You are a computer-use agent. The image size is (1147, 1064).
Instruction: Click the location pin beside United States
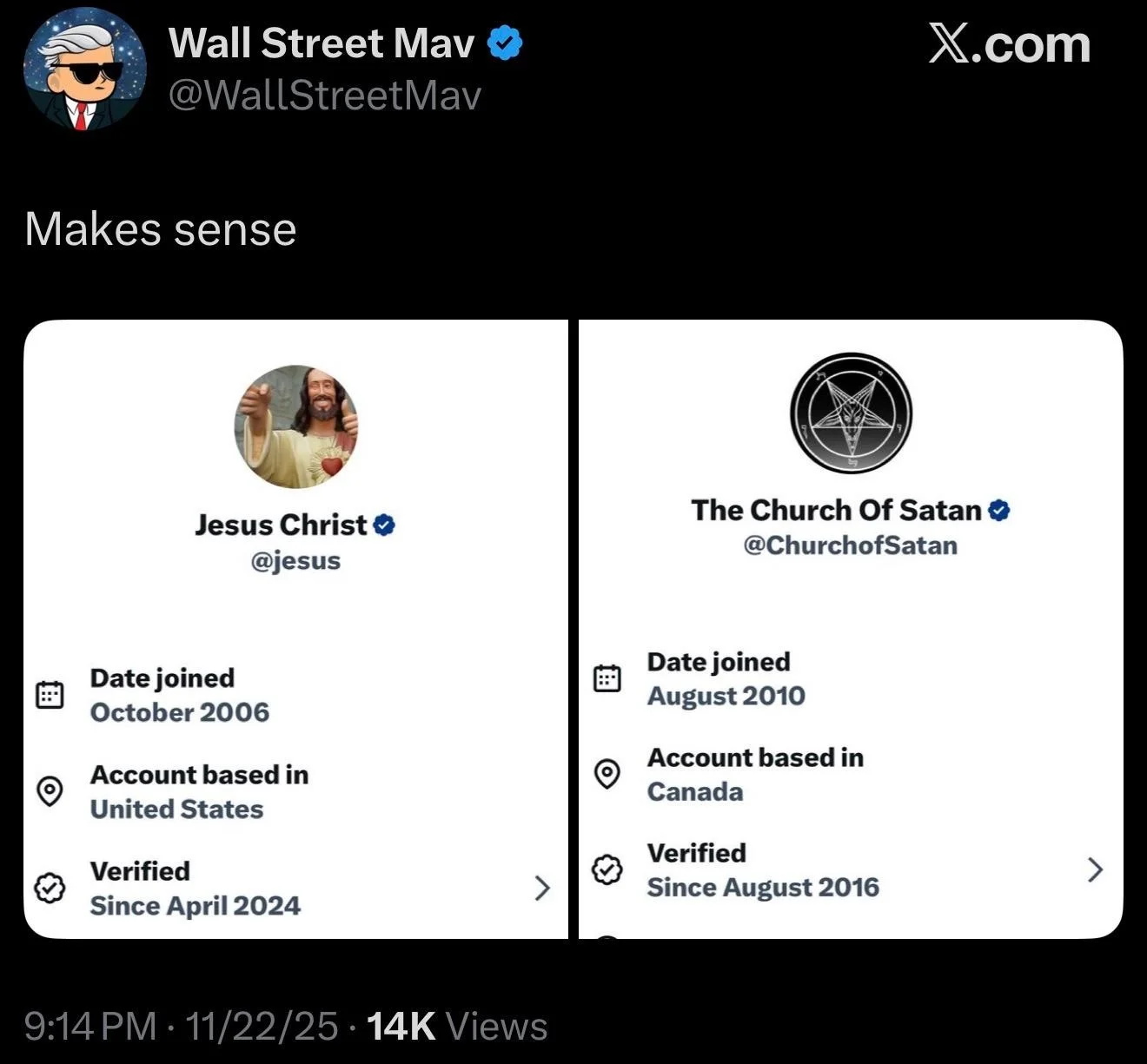click(x=50, y=791)
